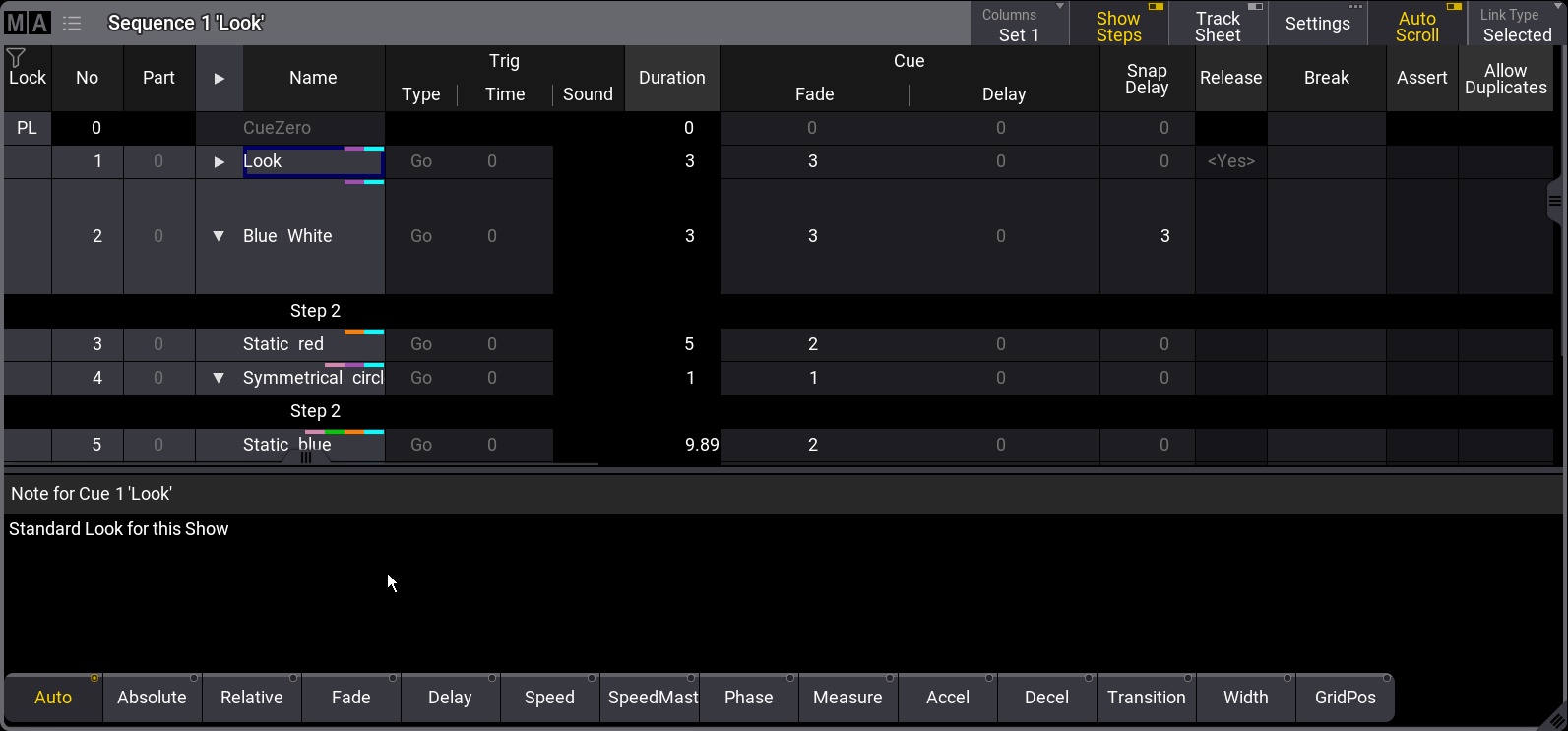Collapse the Symmetrical circle cue steps
The height and width of the screenshot is (731, 1568).
(219, 378)
